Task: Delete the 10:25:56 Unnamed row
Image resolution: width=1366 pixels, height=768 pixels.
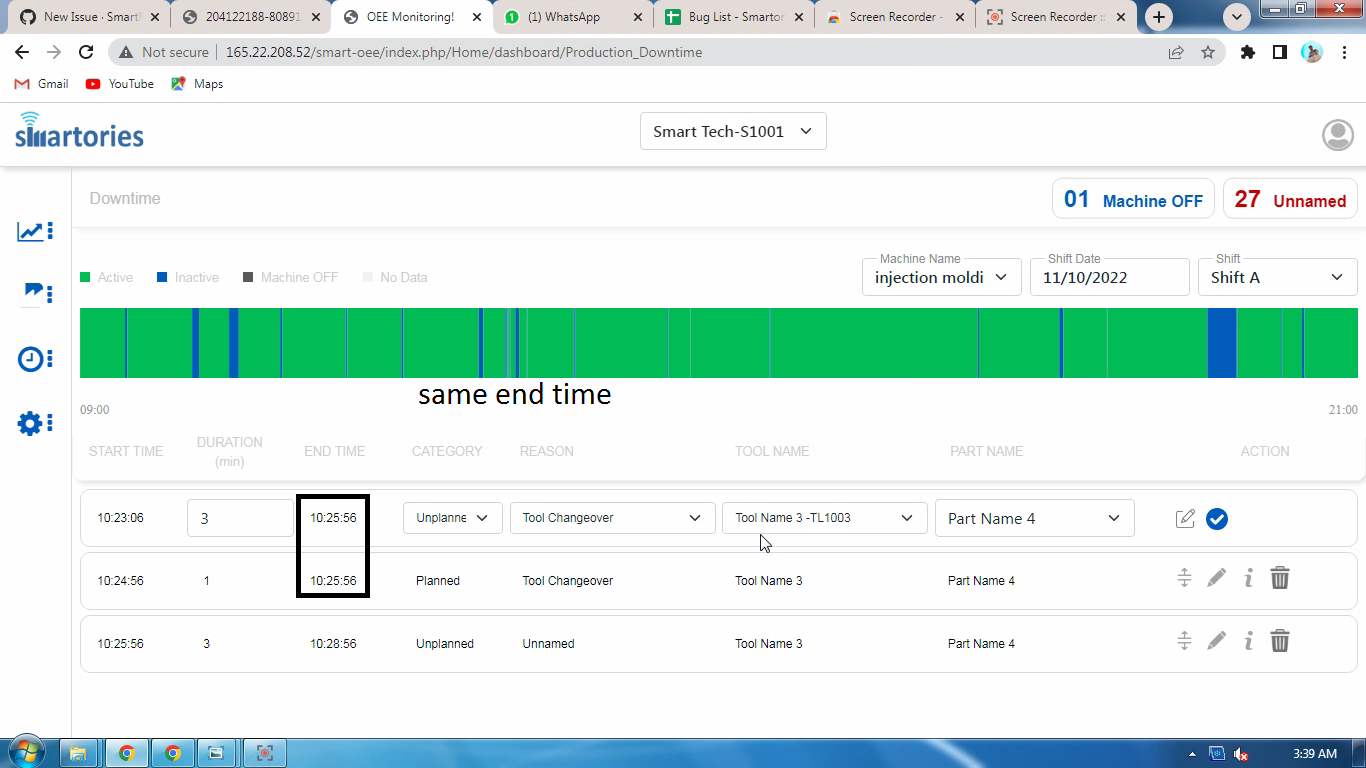Action: (x=1280, y=641)
